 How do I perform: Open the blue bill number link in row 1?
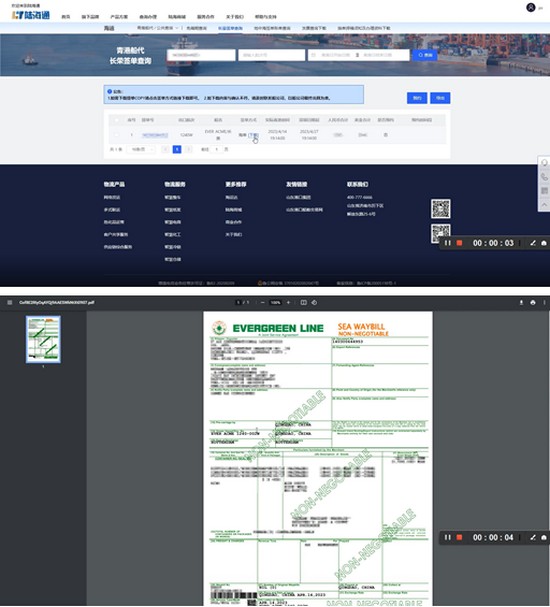[x=155, y=135]
